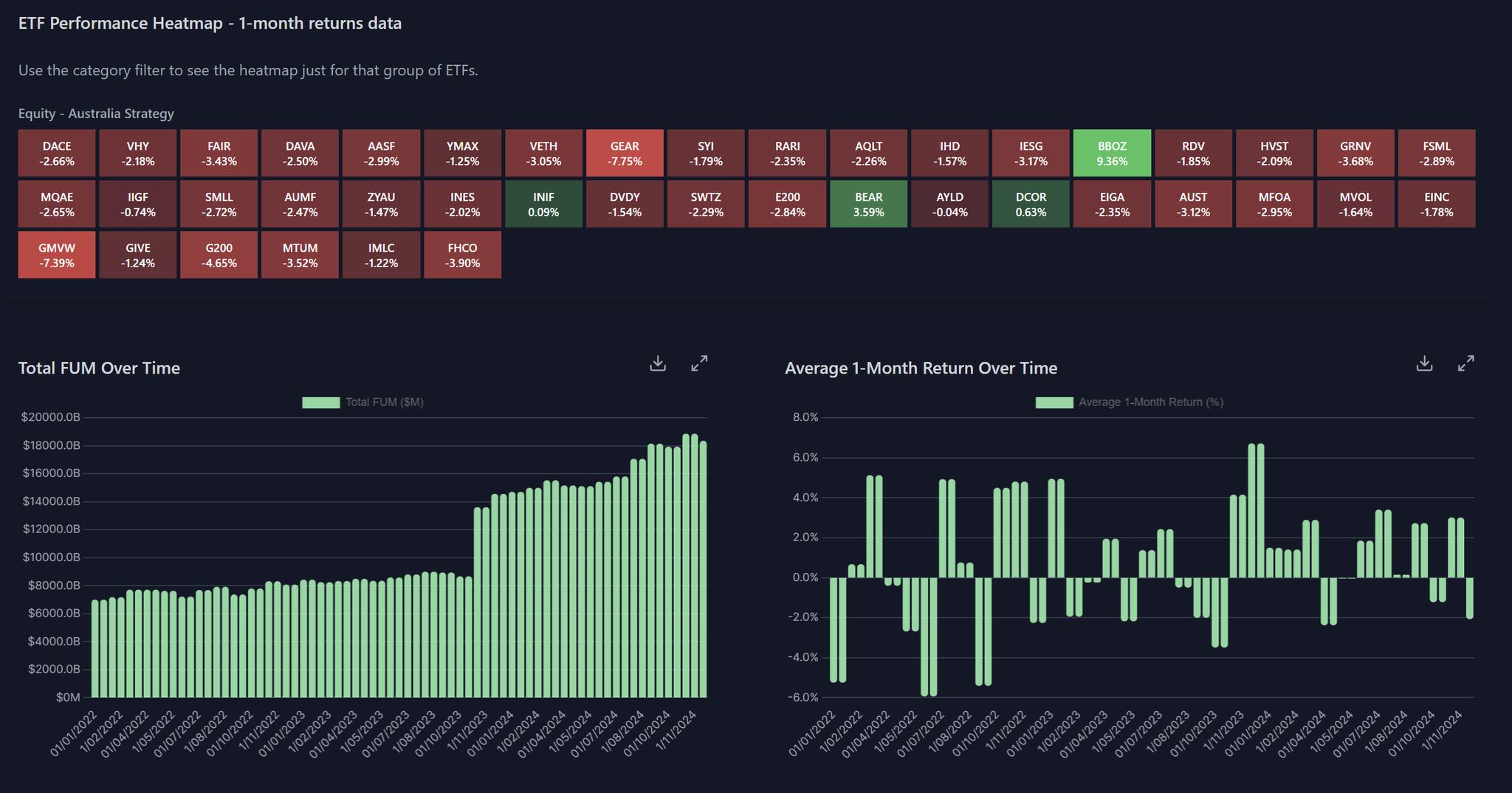Select the MTUM -3.52% tile

coord(300,255)
